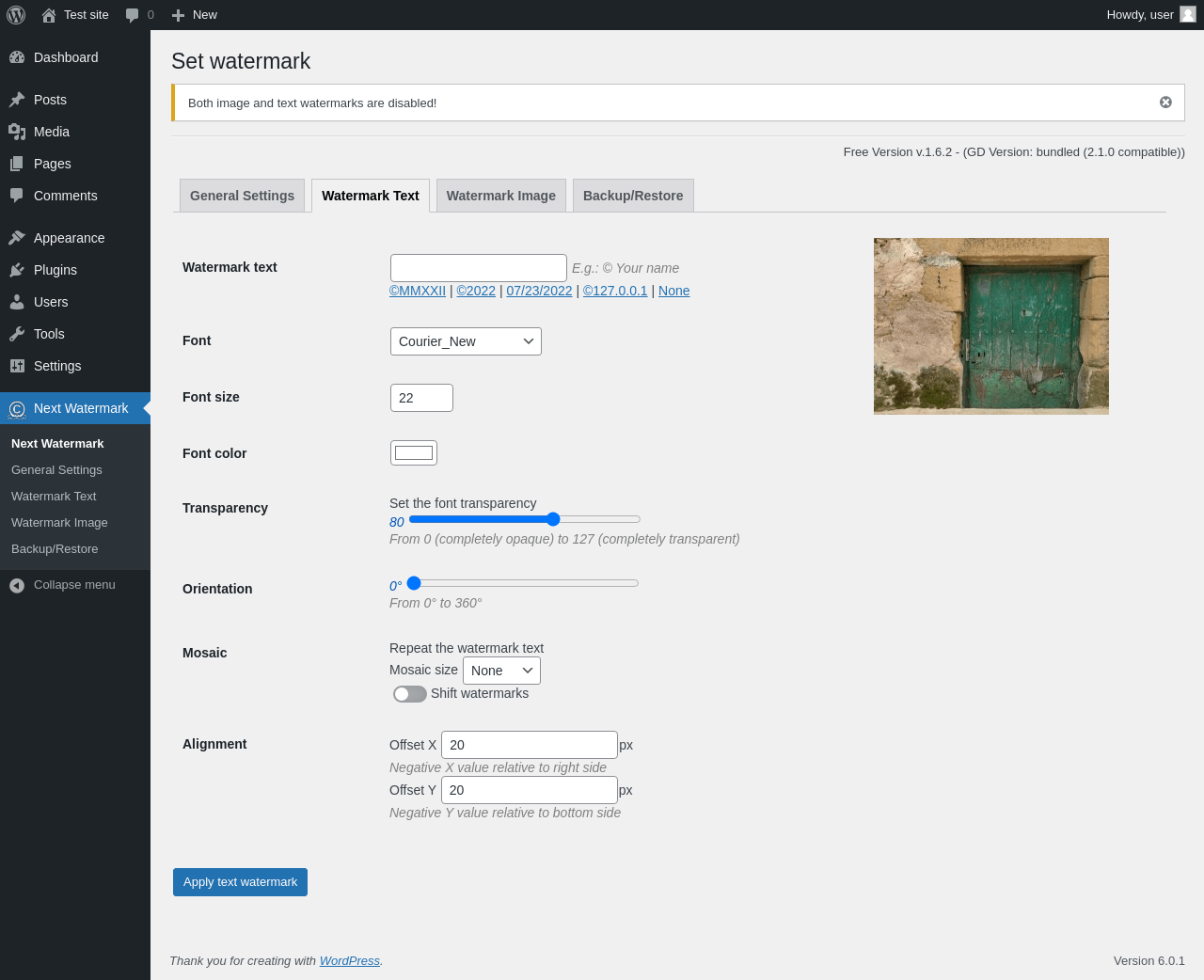Image resolution: width=1204 pixels, height=980 pixels.
Task: Open the New content menu
Action: click(195, 15)
